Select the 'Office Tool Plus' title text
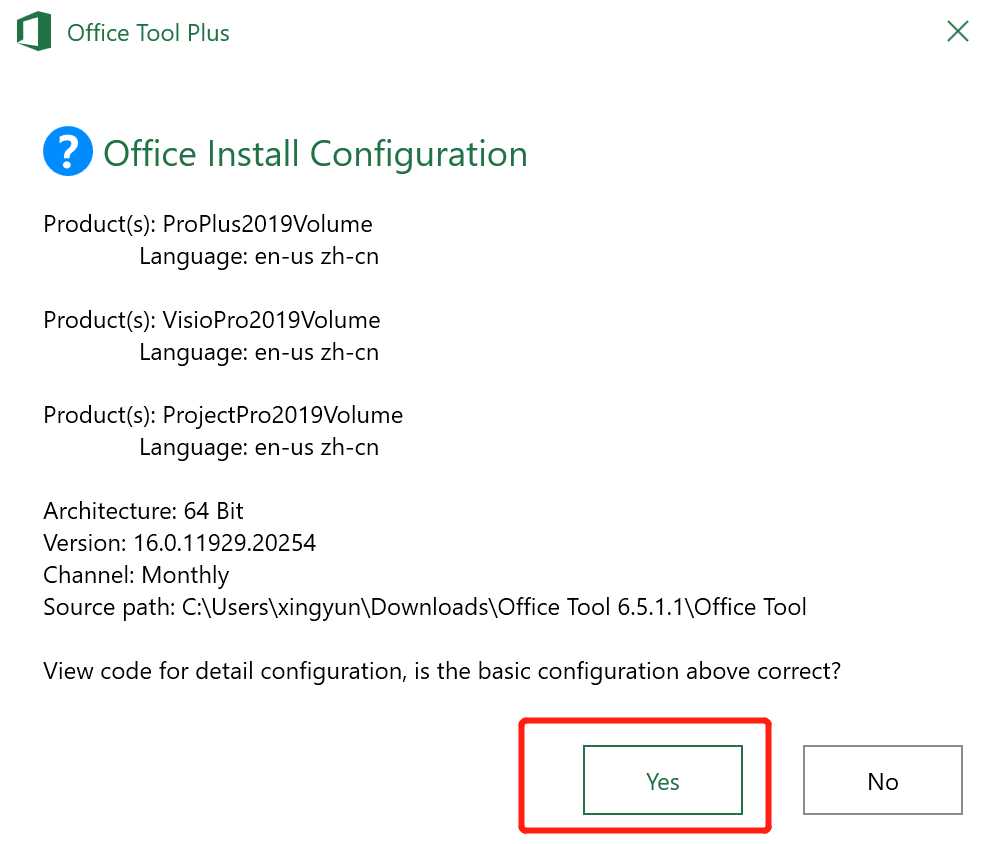The width and height of the screenshot is (993, 844). pos(148,33)
